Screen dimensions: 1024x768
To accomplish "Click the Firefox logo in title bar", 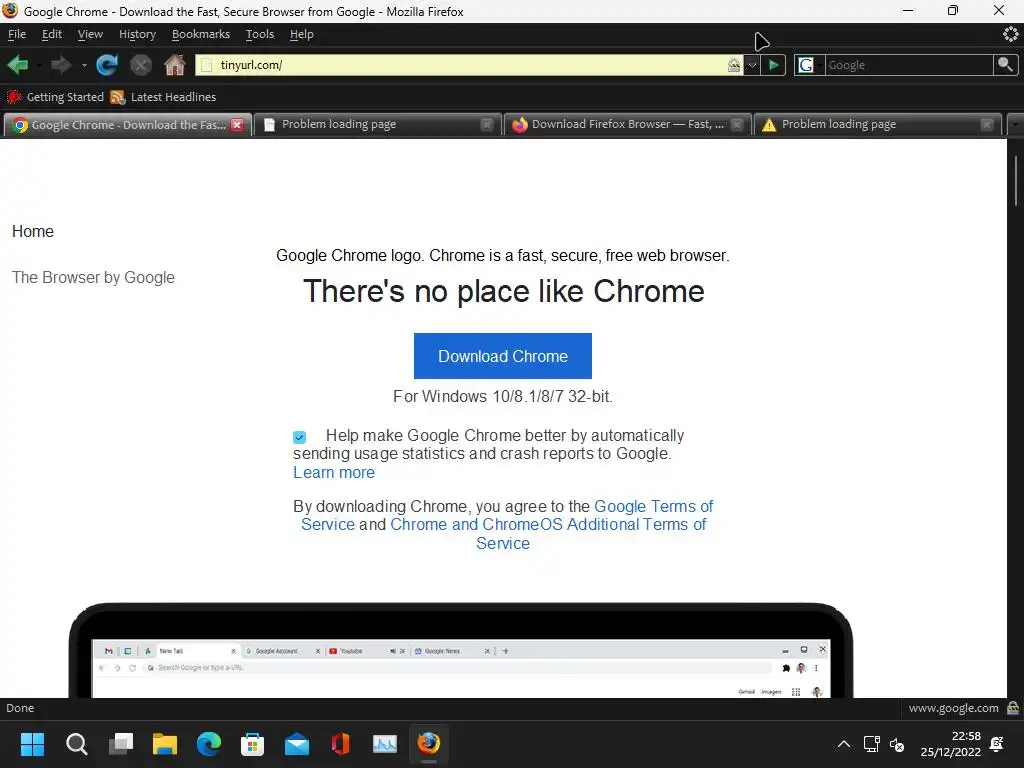I will click(x=10, y=11).
